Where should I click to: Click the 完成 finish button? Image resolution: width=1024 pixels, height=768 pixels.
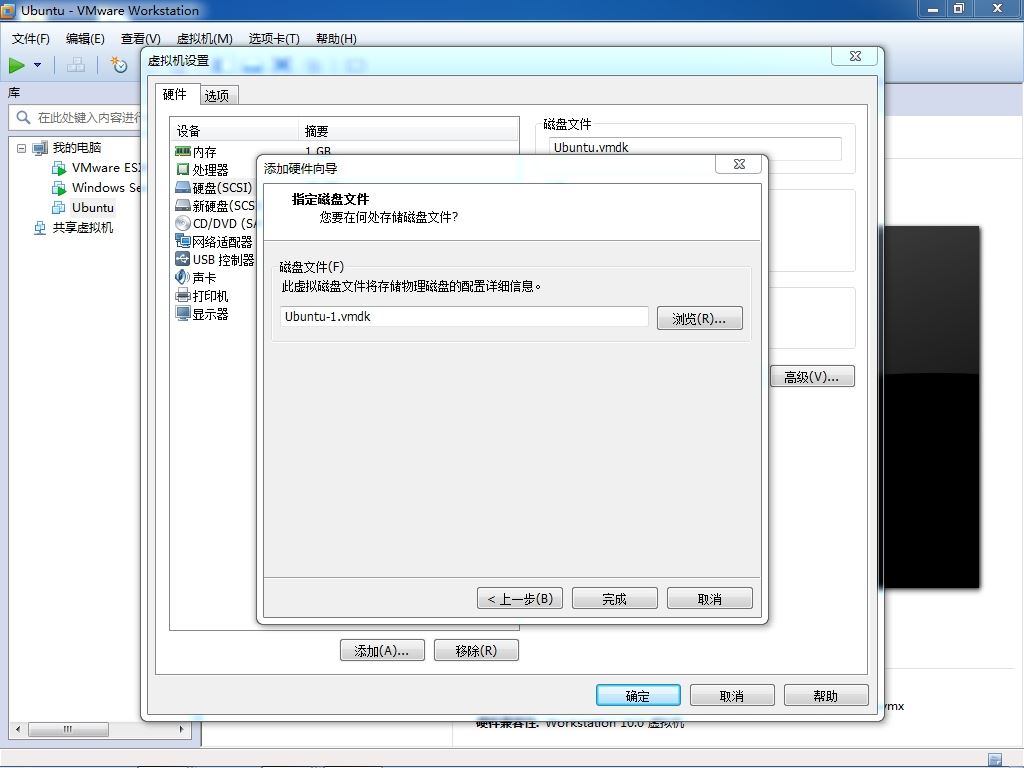point(615,598)
